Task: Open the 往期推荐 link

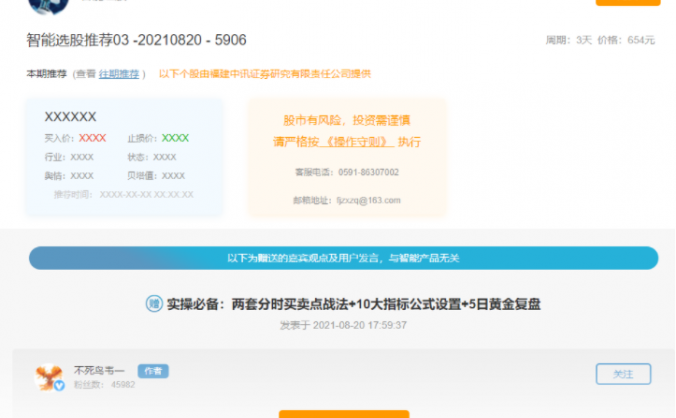Action: click(x=119, y=74)
